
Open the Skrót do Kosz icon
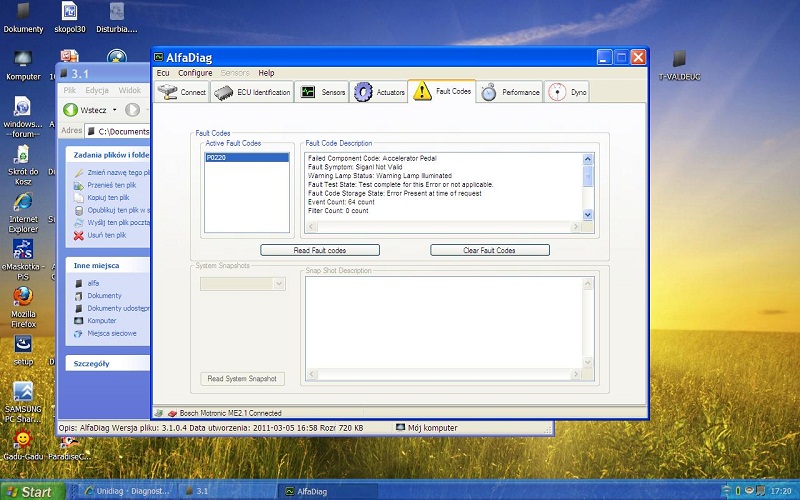tap(23, 164)
